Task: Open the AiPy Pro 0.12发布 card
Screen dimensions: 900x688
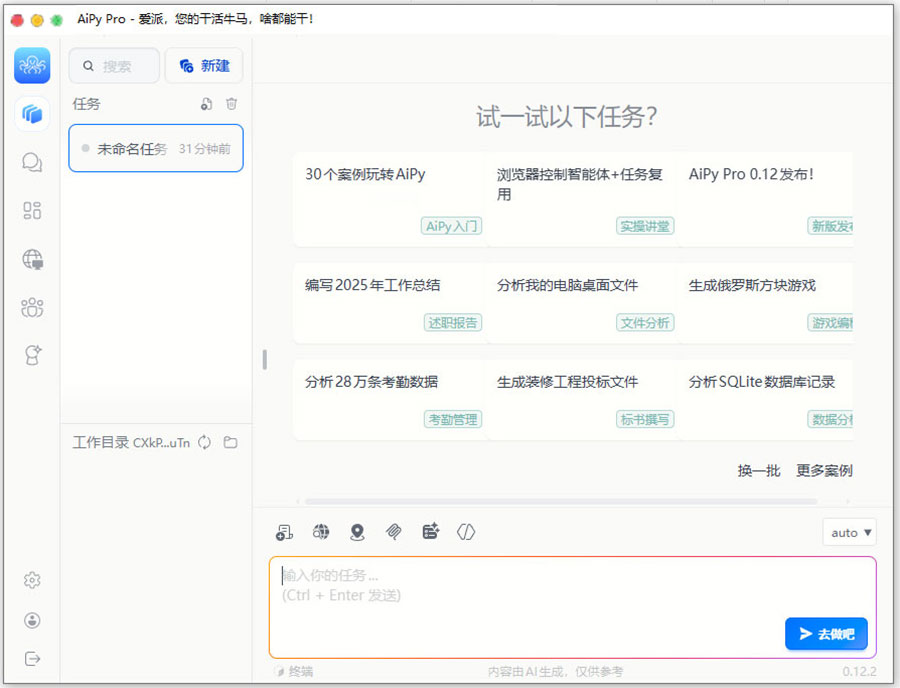Action: (766, 199)
